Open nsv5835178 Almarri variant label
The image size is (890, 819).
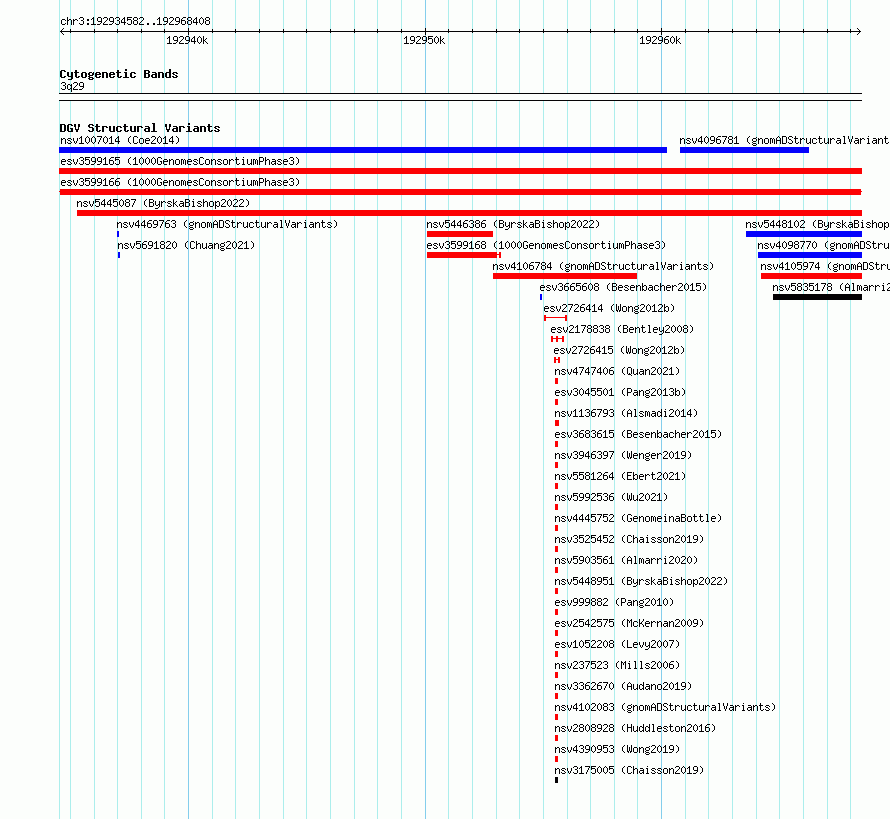coord(830,287)
